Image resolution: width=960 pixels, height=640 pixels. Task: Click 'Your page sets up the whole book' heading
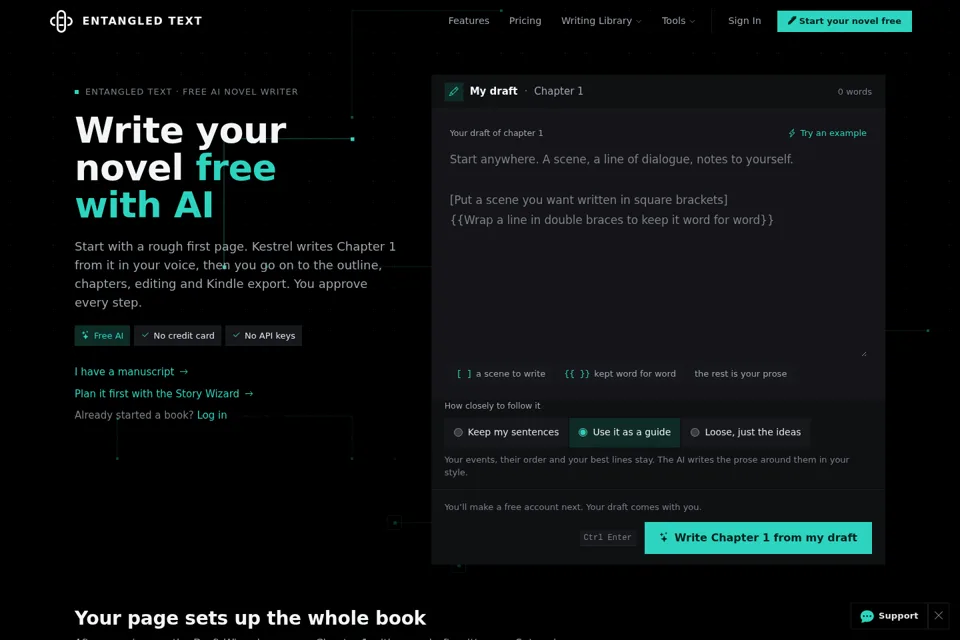[x=250, y=618]
